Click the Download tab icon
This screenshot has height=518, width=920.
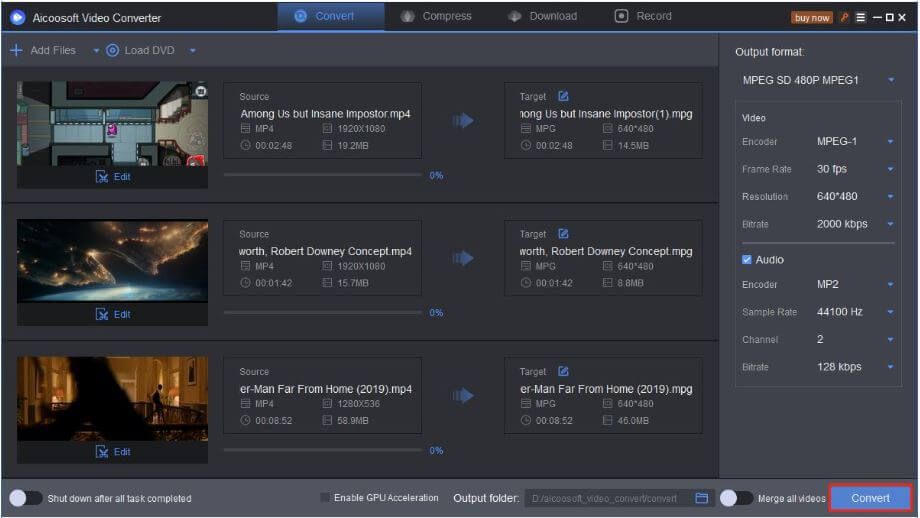point(515,16)
